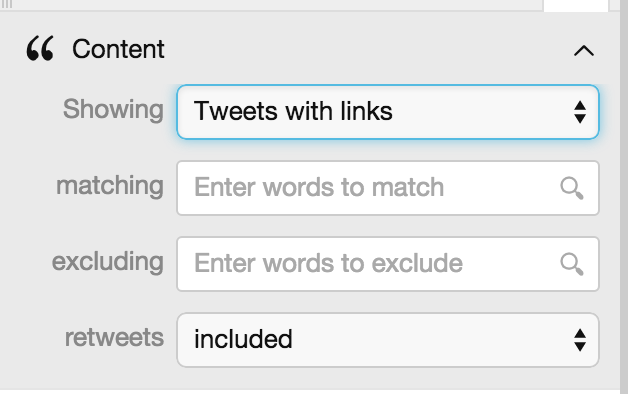The height and width of the screenshot is (394, 628).
Task: Click the white box at the top-right corner
Action: tap(576, 6)
